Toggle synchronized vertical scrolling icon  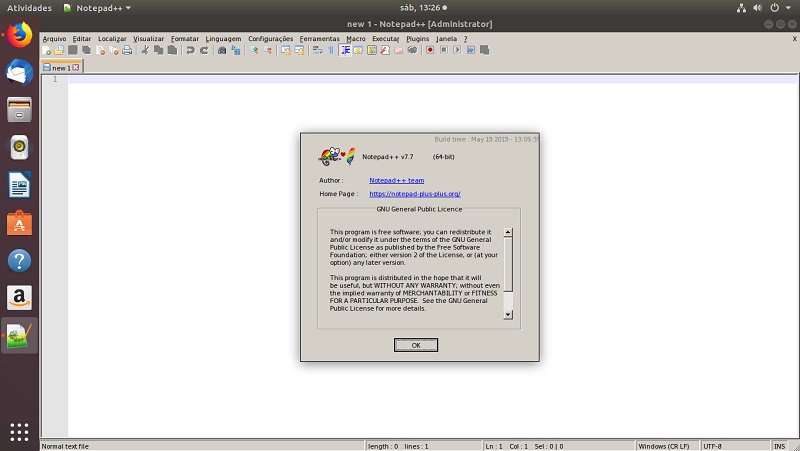coord(286,50)
